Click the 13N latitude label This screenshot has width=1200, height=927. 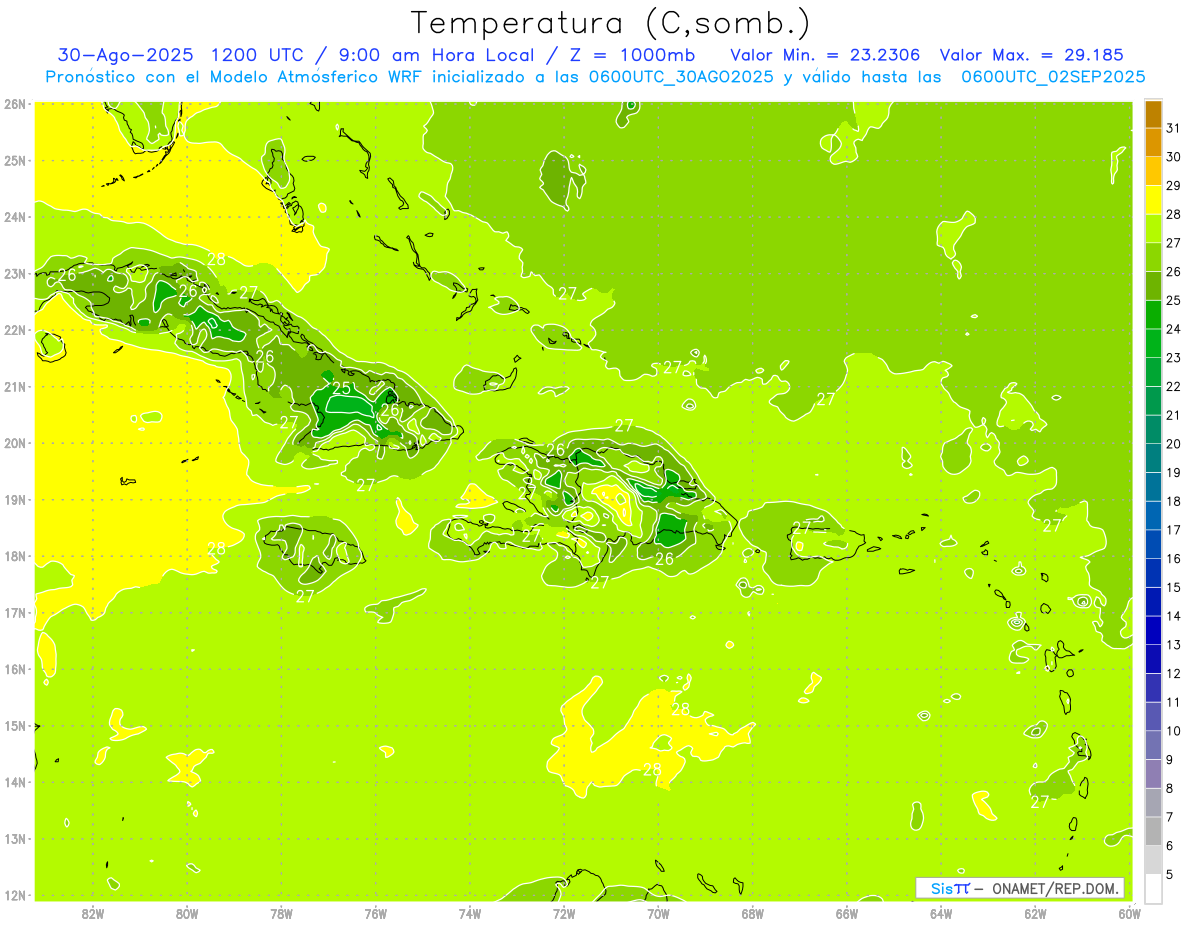coord(14,838)
